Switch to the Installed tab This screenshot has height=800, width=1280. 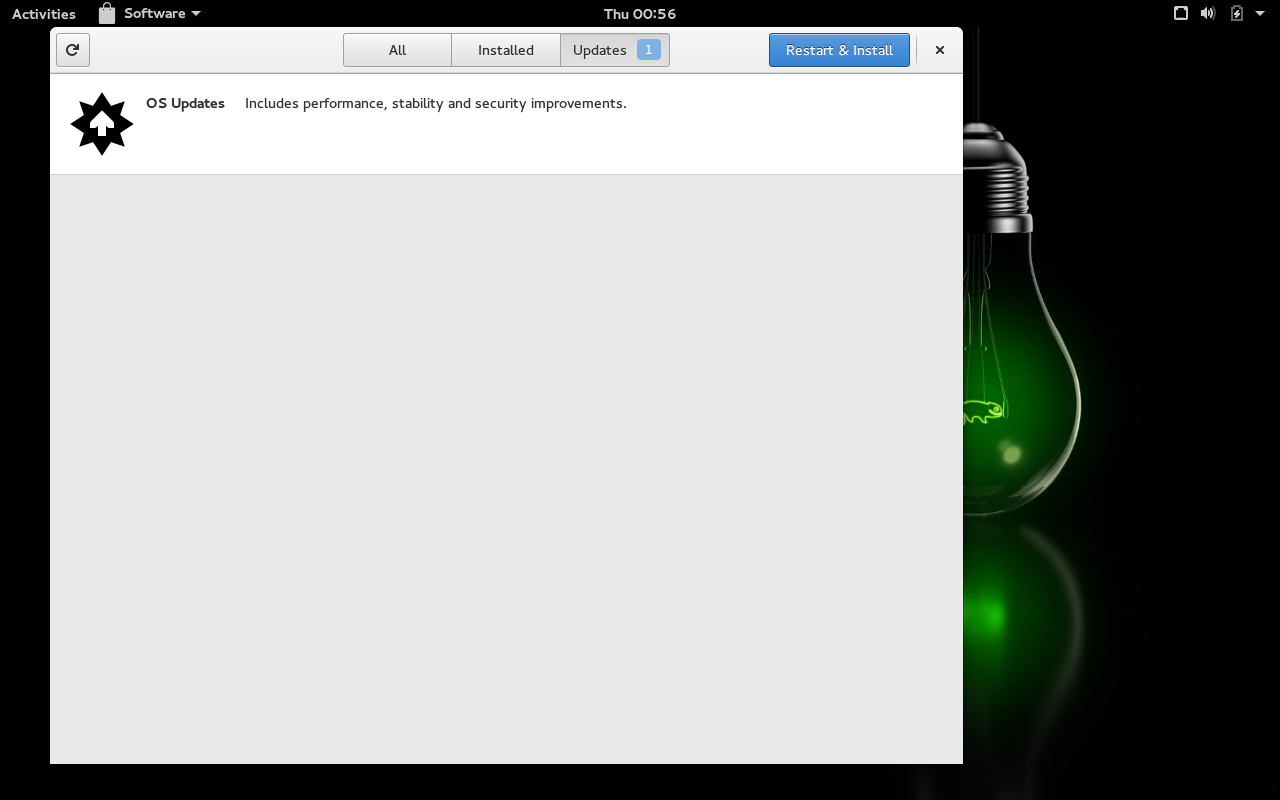pos(505,50)
